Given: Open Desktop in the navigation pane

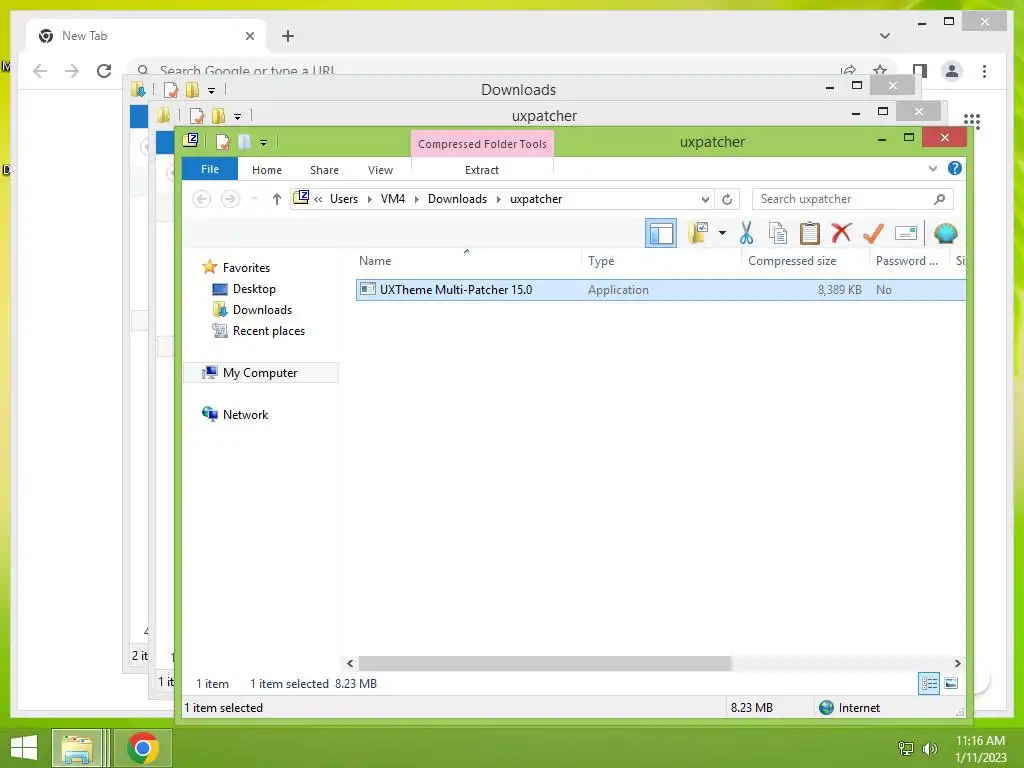Looking at the screenshot, I should coord(253,289).
